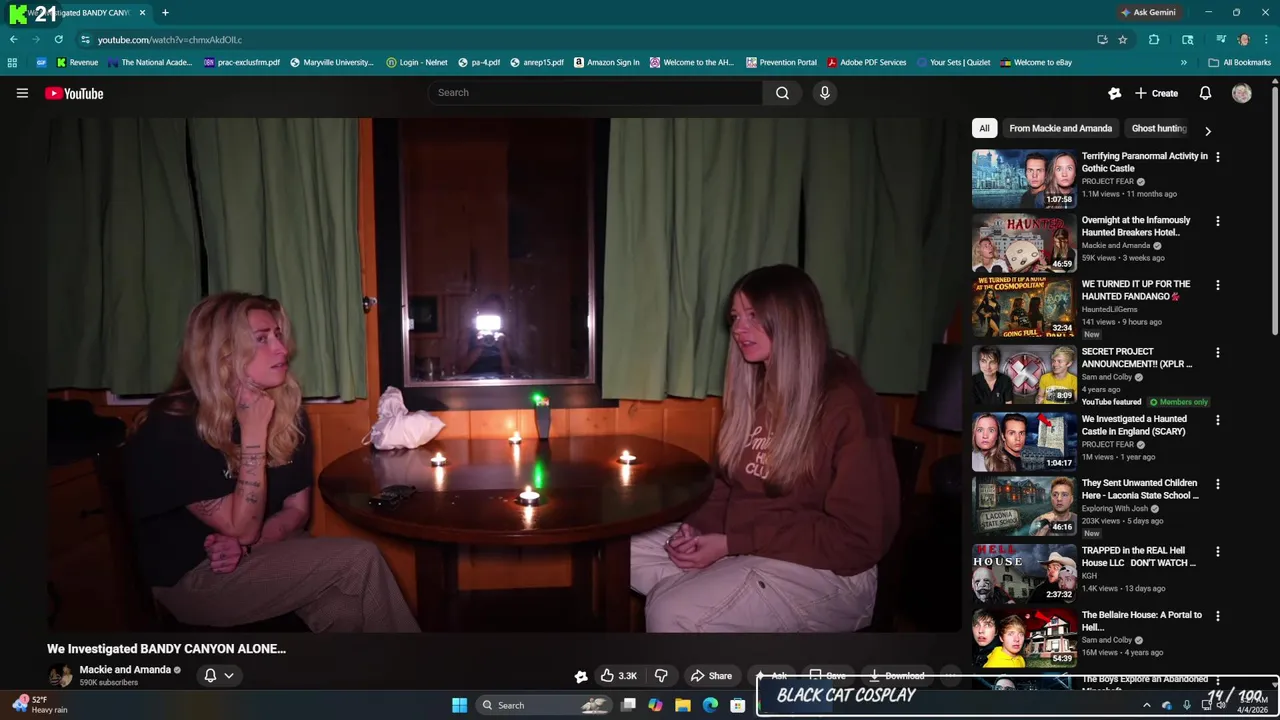Open the bookmarks bar apps grid icon
The image size is (1280, 720).
(12, 62)
